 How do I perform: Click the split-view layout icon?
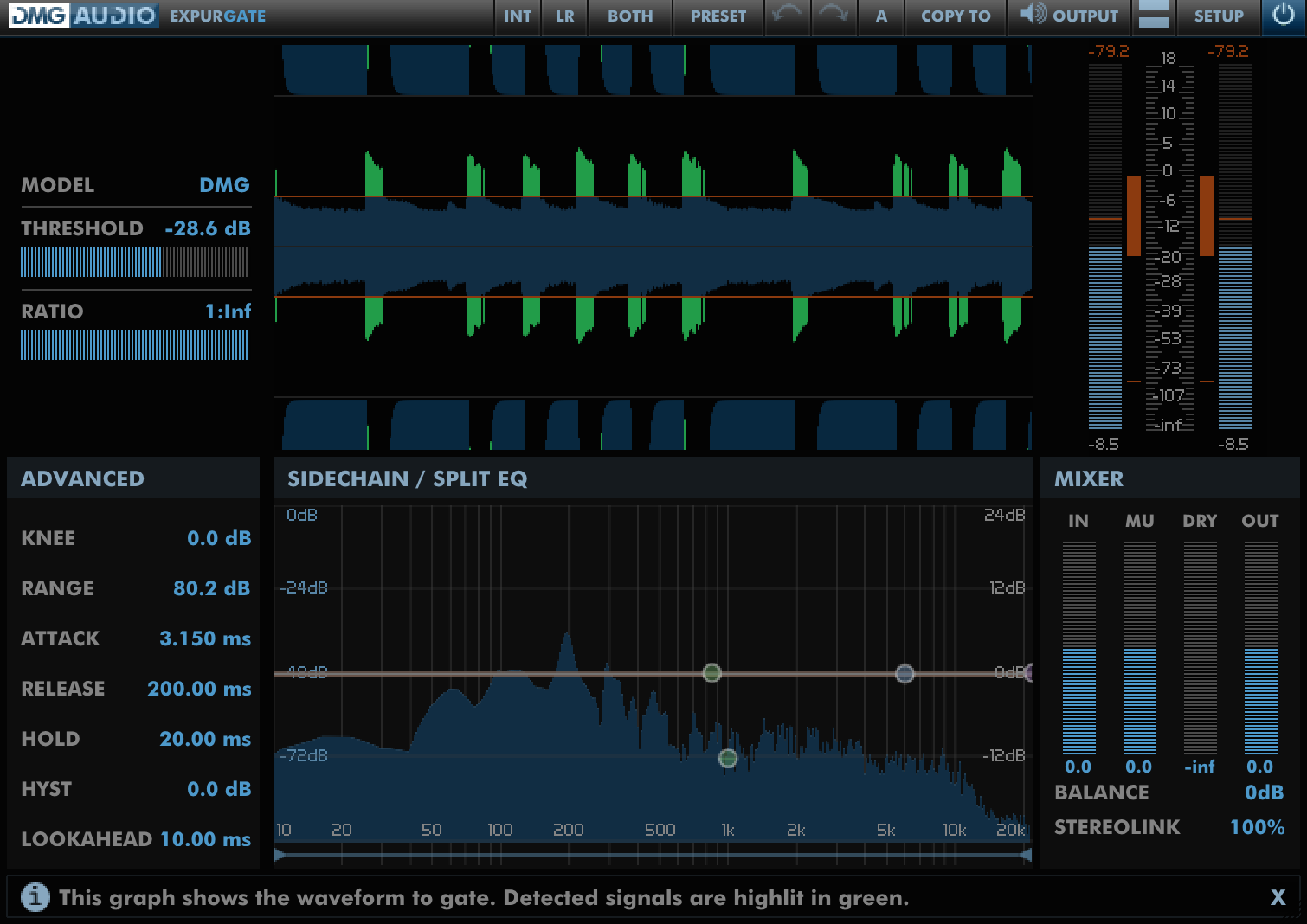point(1153,16)
